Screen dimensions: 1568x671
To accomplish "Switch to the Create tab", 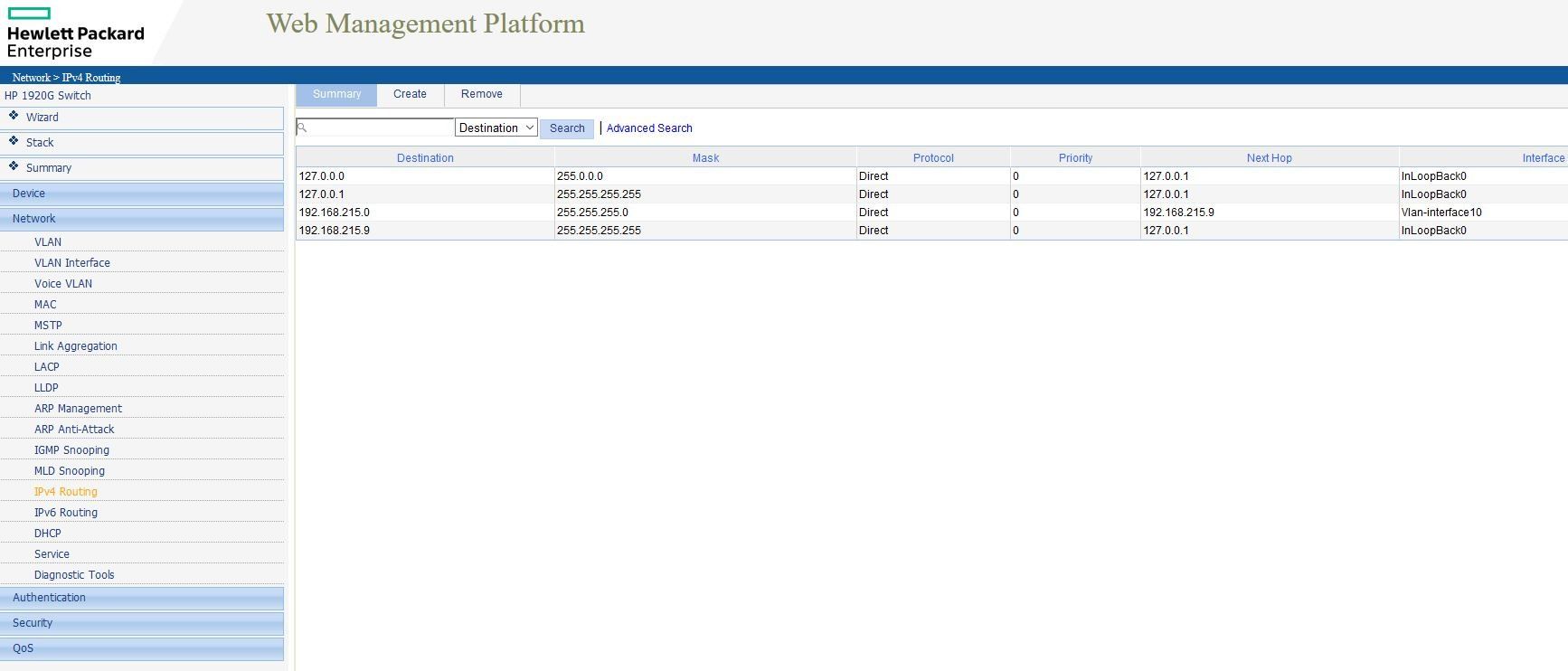I will tap(410, 95).
